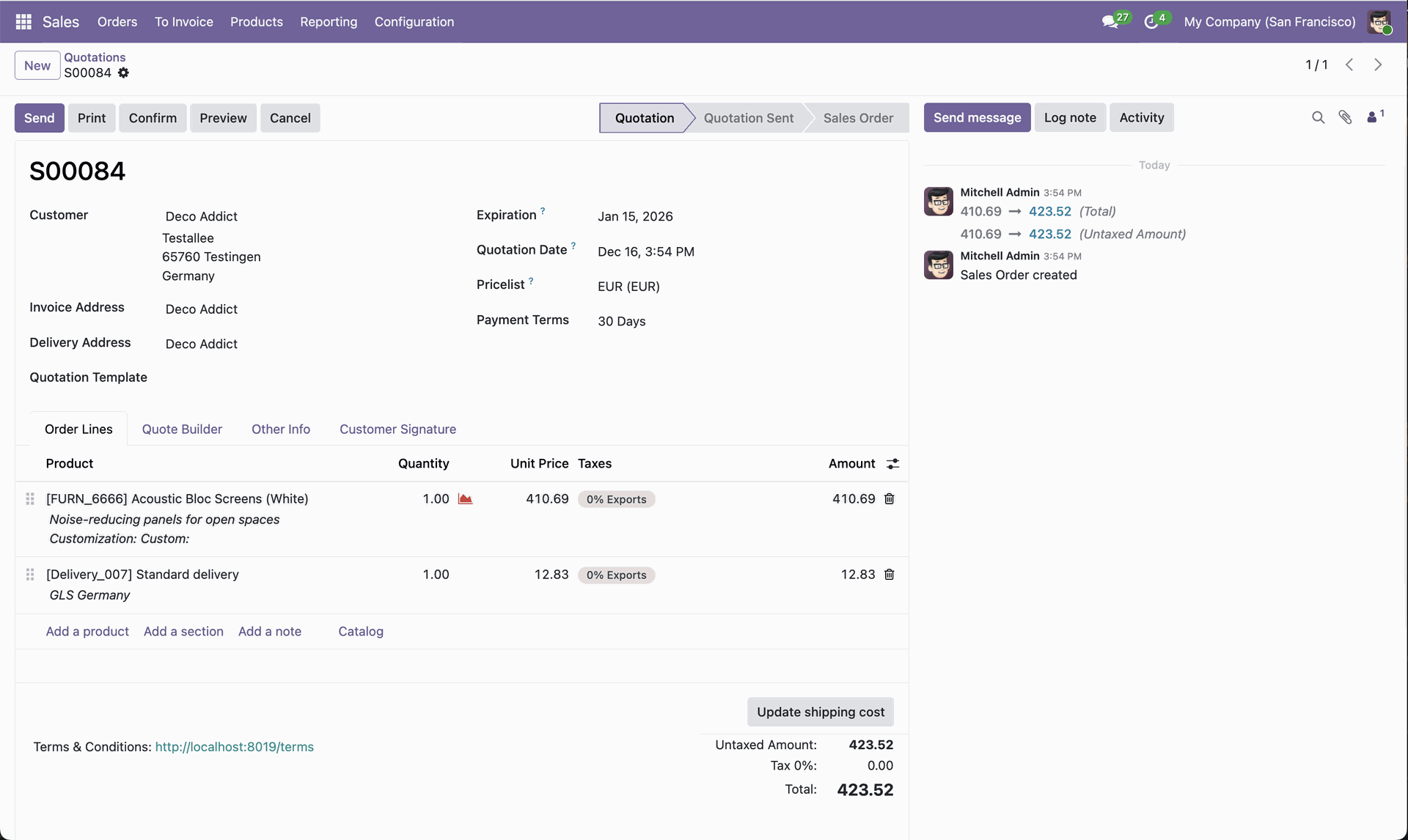Open the Terms & Conditions link
Image resolution: width=1408 pixels, height=840 pixels.
[234, 747]
